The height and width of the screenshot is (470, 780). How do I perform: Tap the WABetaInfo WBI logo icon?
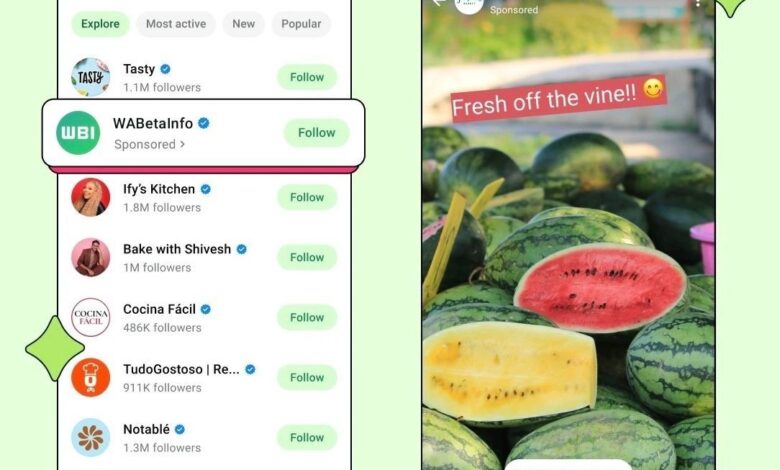pos(78,133)
